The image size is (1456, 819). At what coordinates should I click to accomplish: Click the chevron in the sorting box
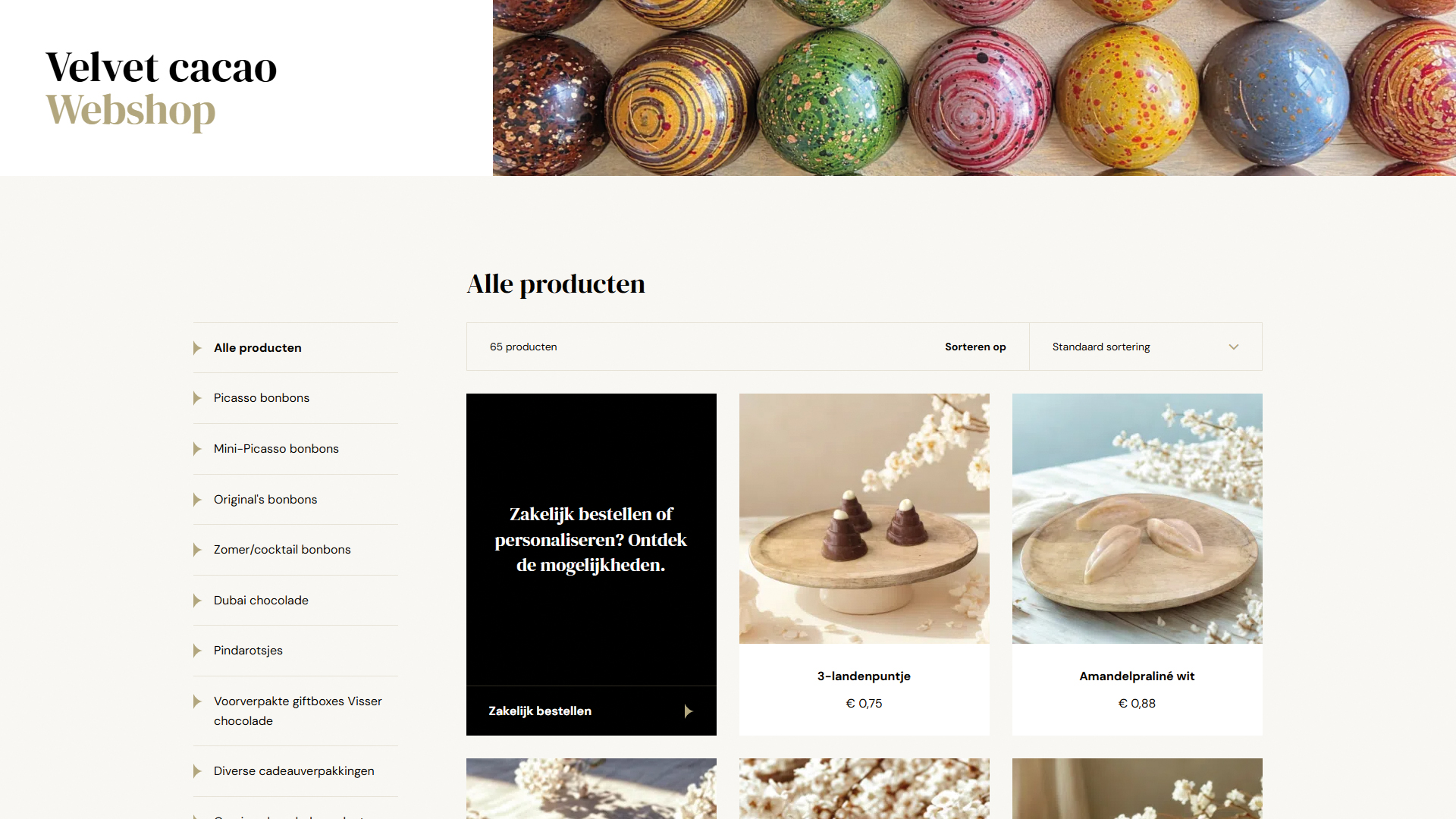pyautogui.click(x=1234, y=347)
